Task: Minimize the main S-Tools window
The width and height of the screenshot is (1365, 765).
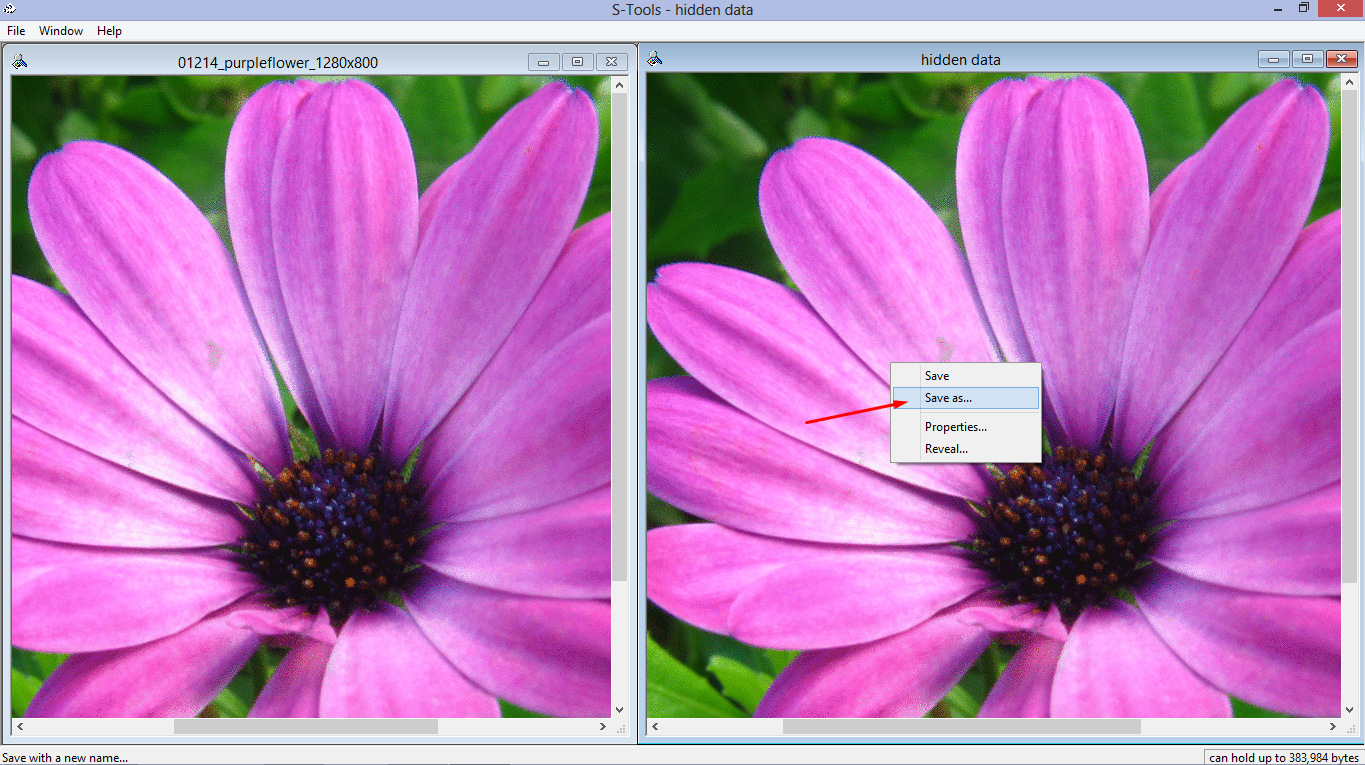Action: pyautogui.click(x=1278, y=8)
